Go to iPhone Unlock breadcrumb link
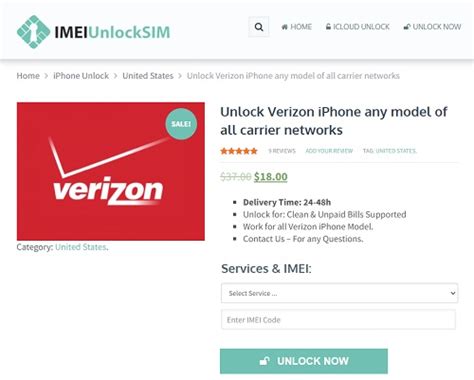Viewport: 474px width, 380px height. coord(81,76)
